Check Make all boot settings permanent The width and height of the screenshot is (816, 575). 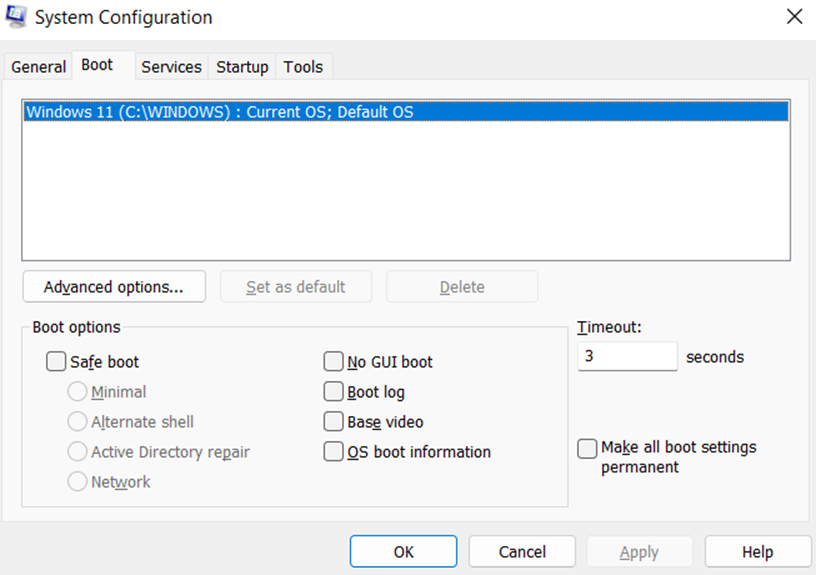(x=588, y=448)
